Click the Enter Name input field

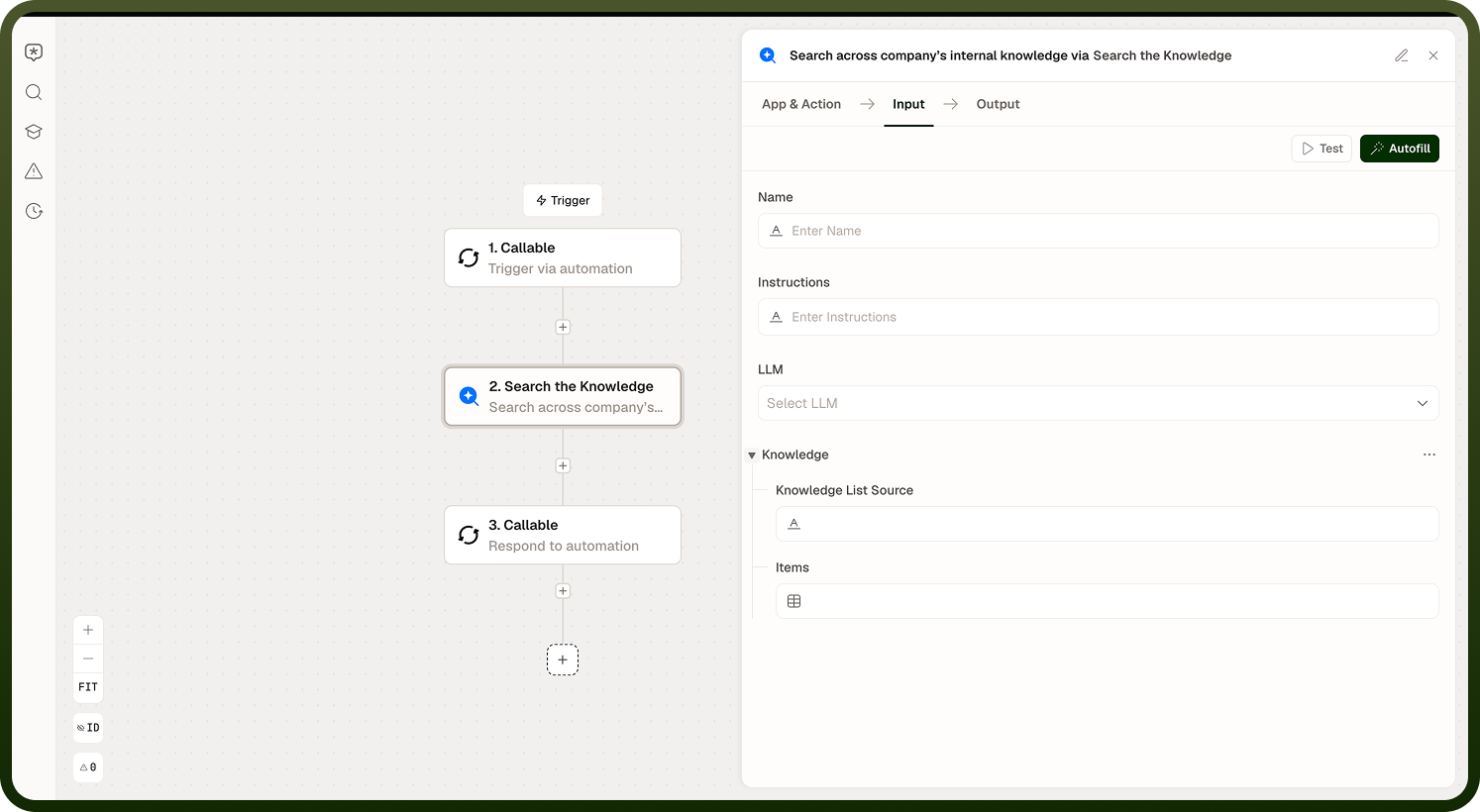(x=1098, y=231)
